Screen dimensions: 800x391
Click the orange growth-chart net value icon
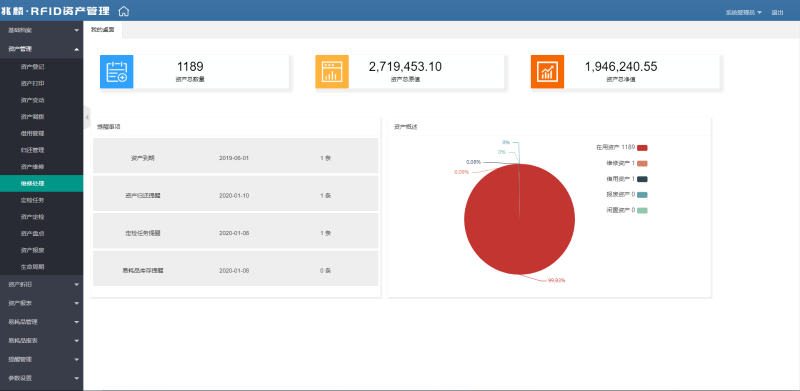coord(547,71)
